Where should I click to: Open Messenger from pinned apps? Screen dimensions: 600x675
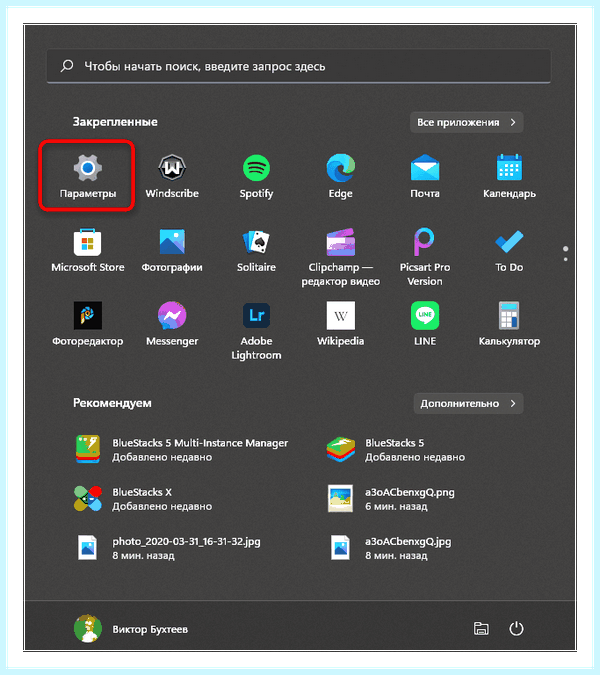click(172, 324)
